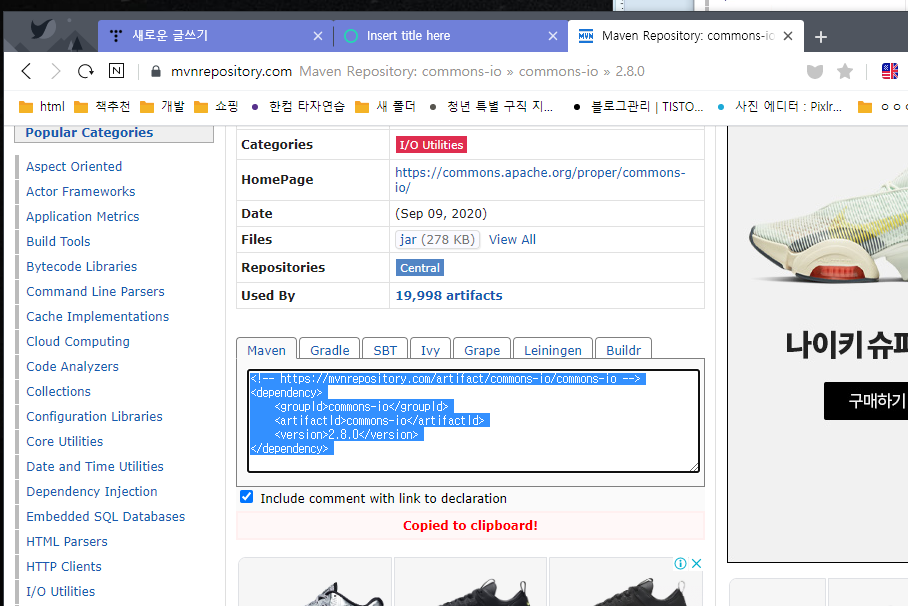908x606 pixels.
Task: Click the shield icon in the address bar
Action: [815, 72]
